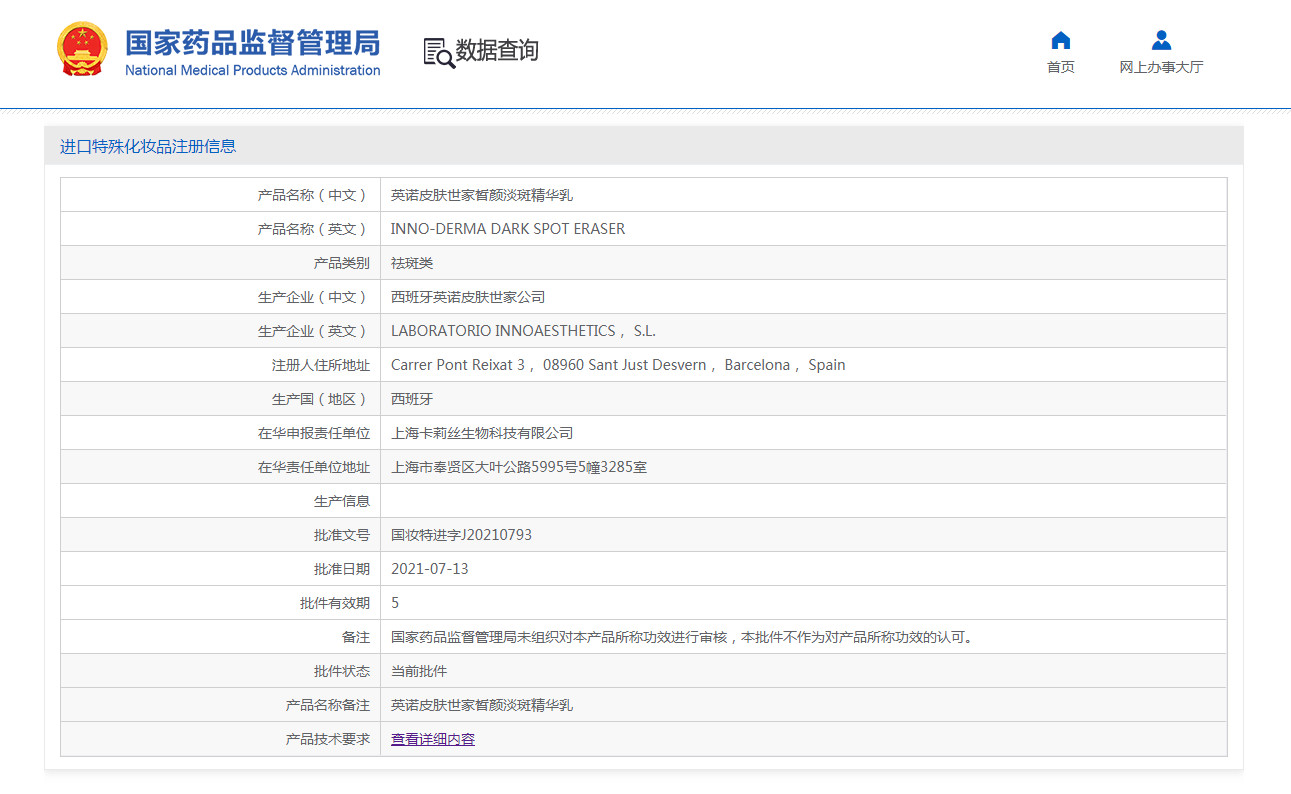Click the 2021-07-13 approval date
The height and width of the screenshot is (794, 1291).
tap(430, 569)
